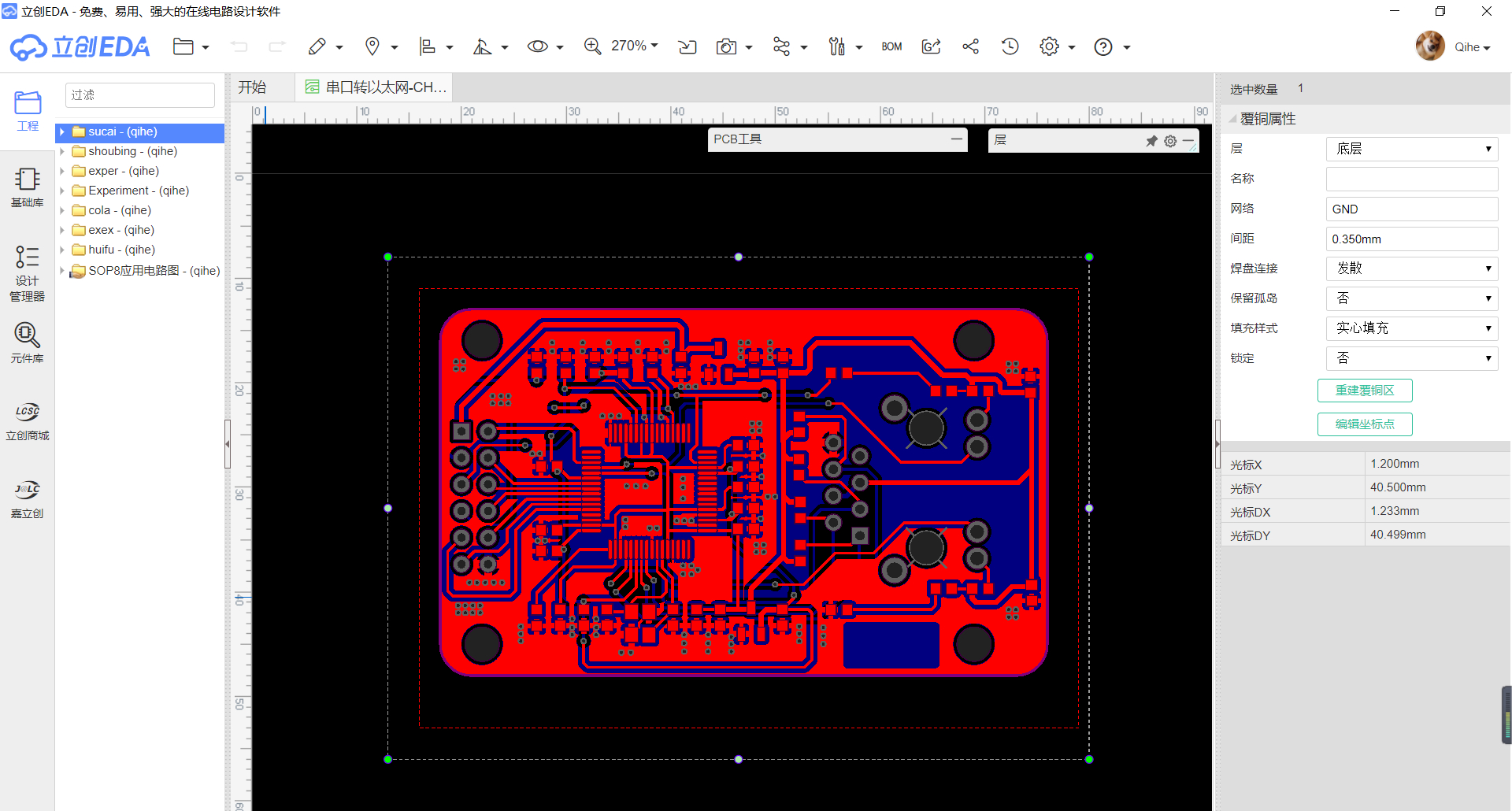Click the 编辑坐标点 button
1512x811 pixels.
[1365, 424]
